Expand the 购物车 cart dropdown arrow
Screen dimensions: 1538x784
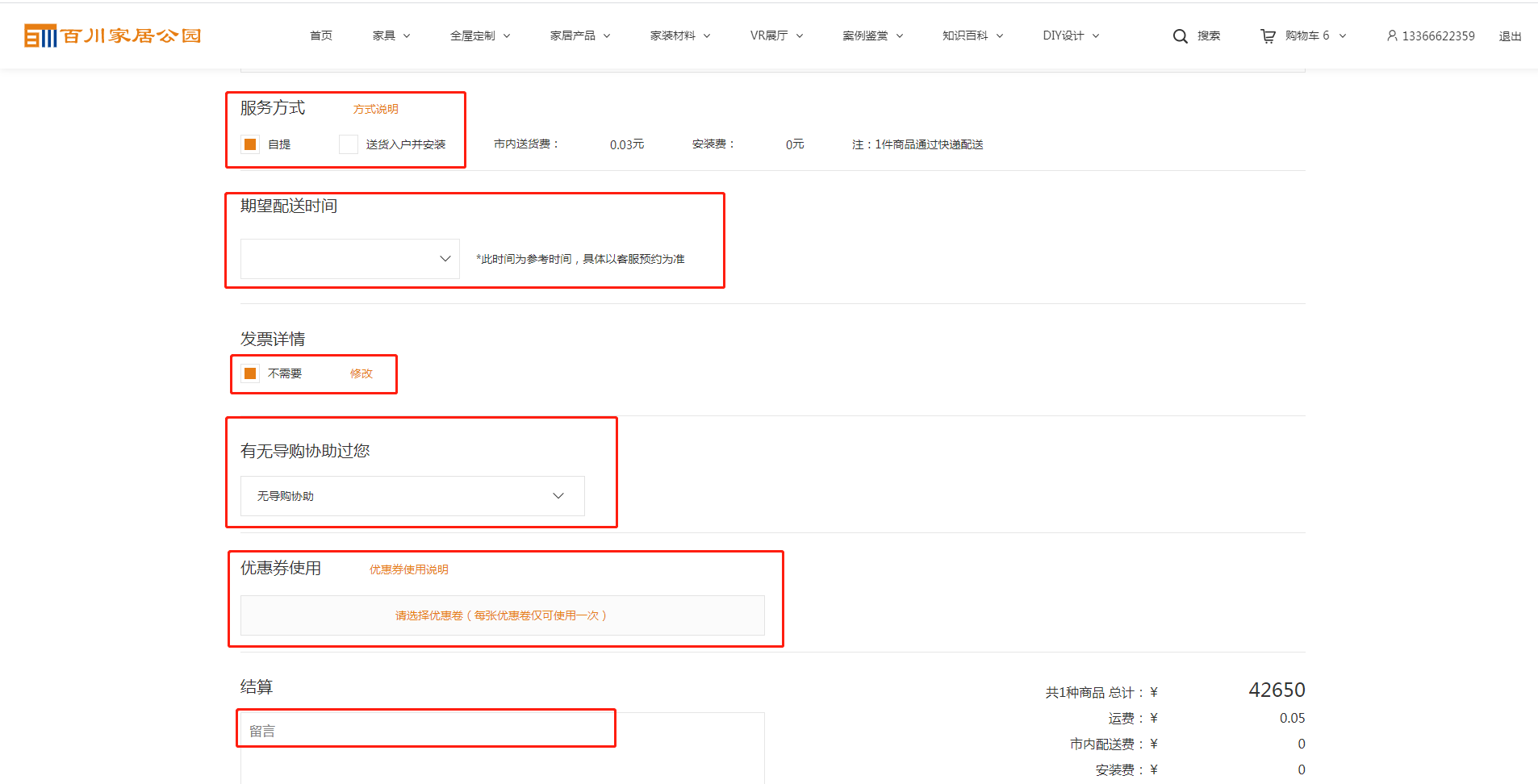click(1343, 36)
